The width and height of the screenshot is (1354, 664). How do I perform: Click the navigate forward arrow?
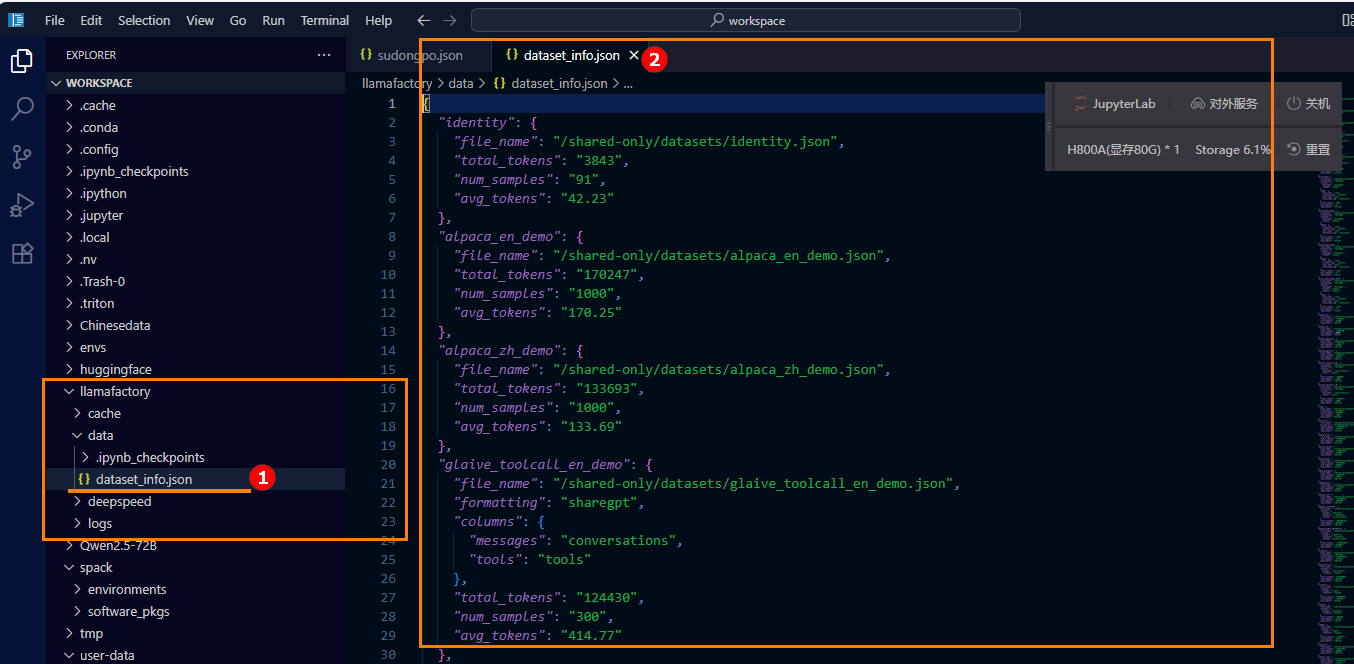coord(450,20)
